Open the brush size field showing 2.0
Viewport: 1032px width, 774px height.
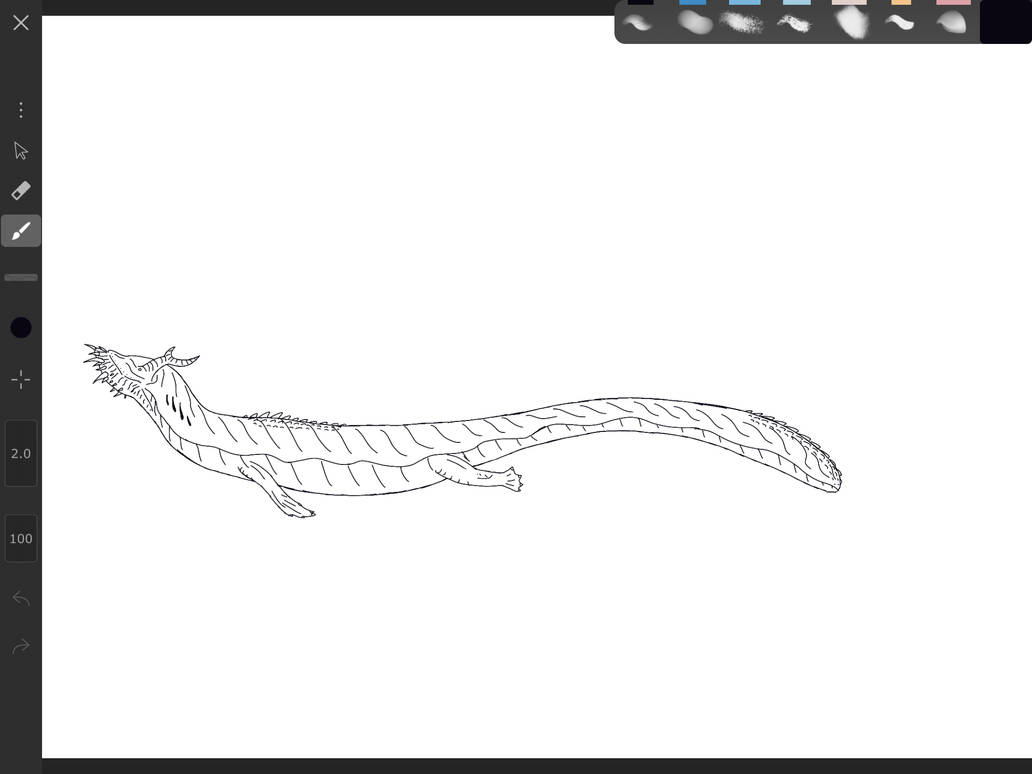point(21,453)
